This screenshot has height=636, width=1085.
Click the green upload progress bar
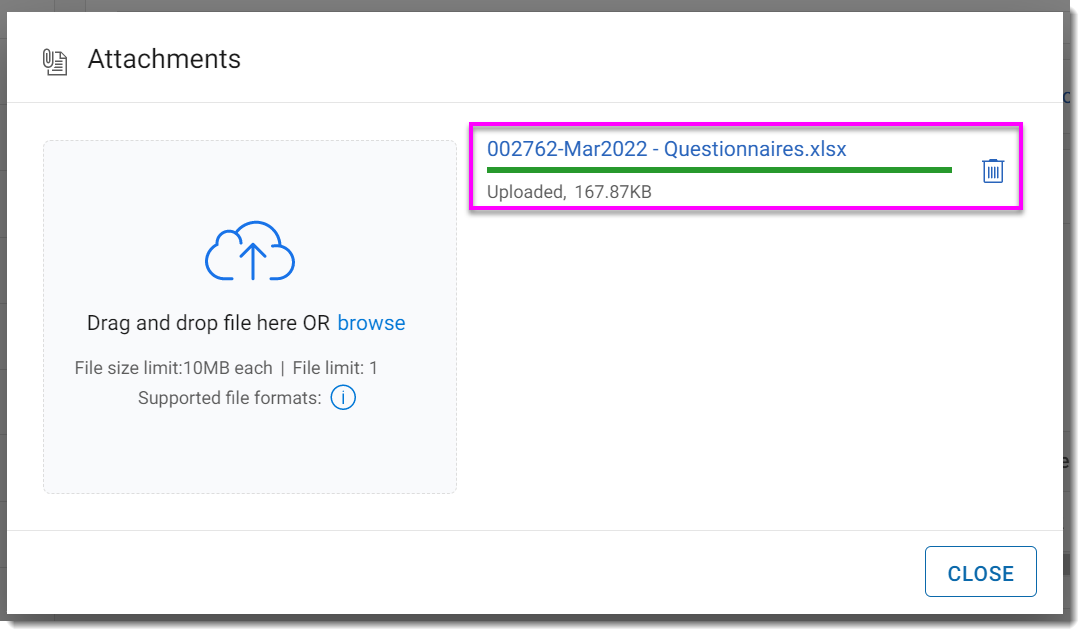tap(718, 170)
